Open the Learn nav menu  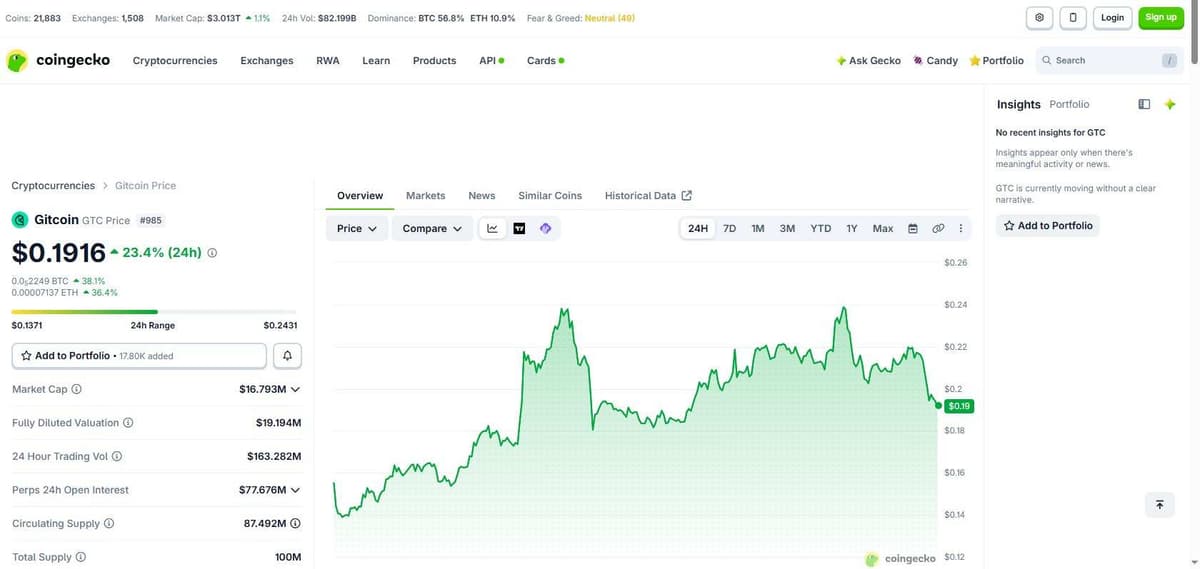[x=376, y=60]
